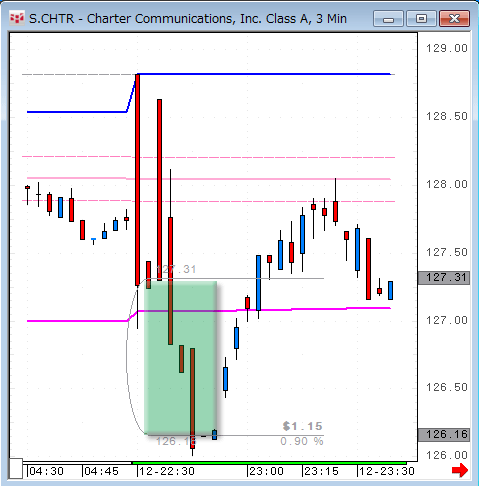Viewport: 479px width, 486px height.
Task: Click the 23:00 time axis label
Action: coord(266,471)
